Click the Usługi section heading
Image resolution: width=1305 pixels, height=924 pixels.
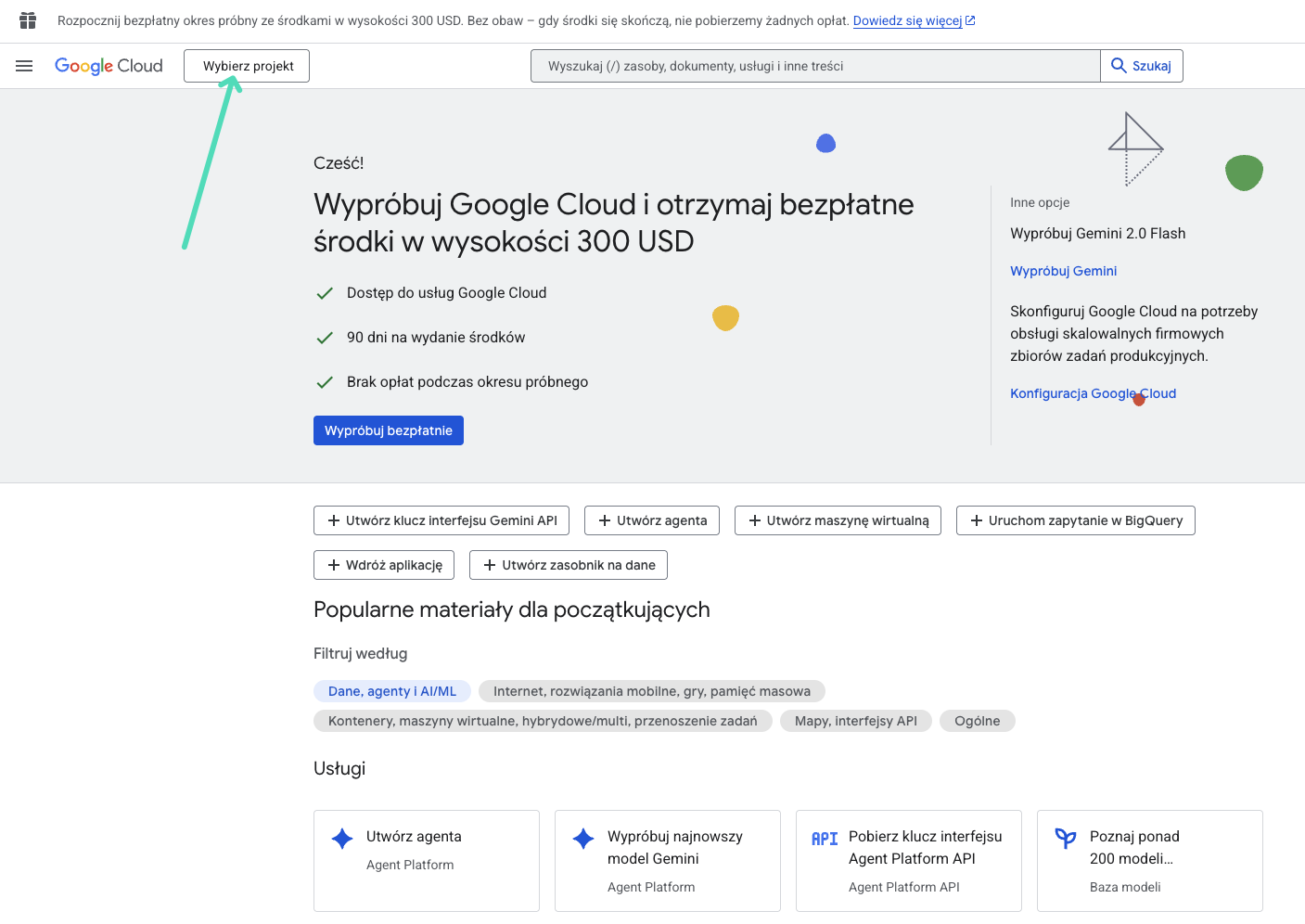(339, 768)
